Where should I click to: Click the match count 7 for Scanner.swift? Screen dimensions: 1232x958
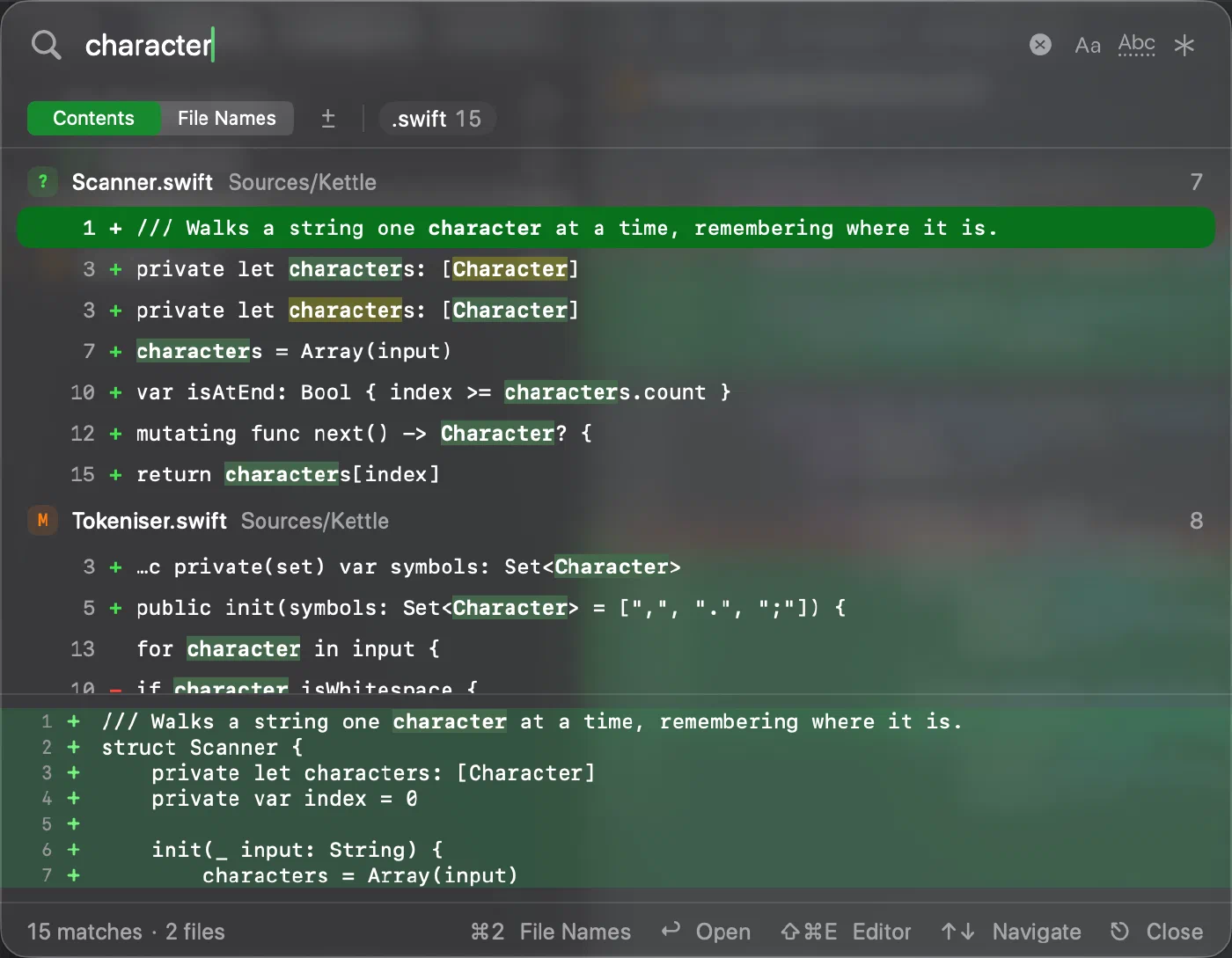click(x=1196, y=182)
